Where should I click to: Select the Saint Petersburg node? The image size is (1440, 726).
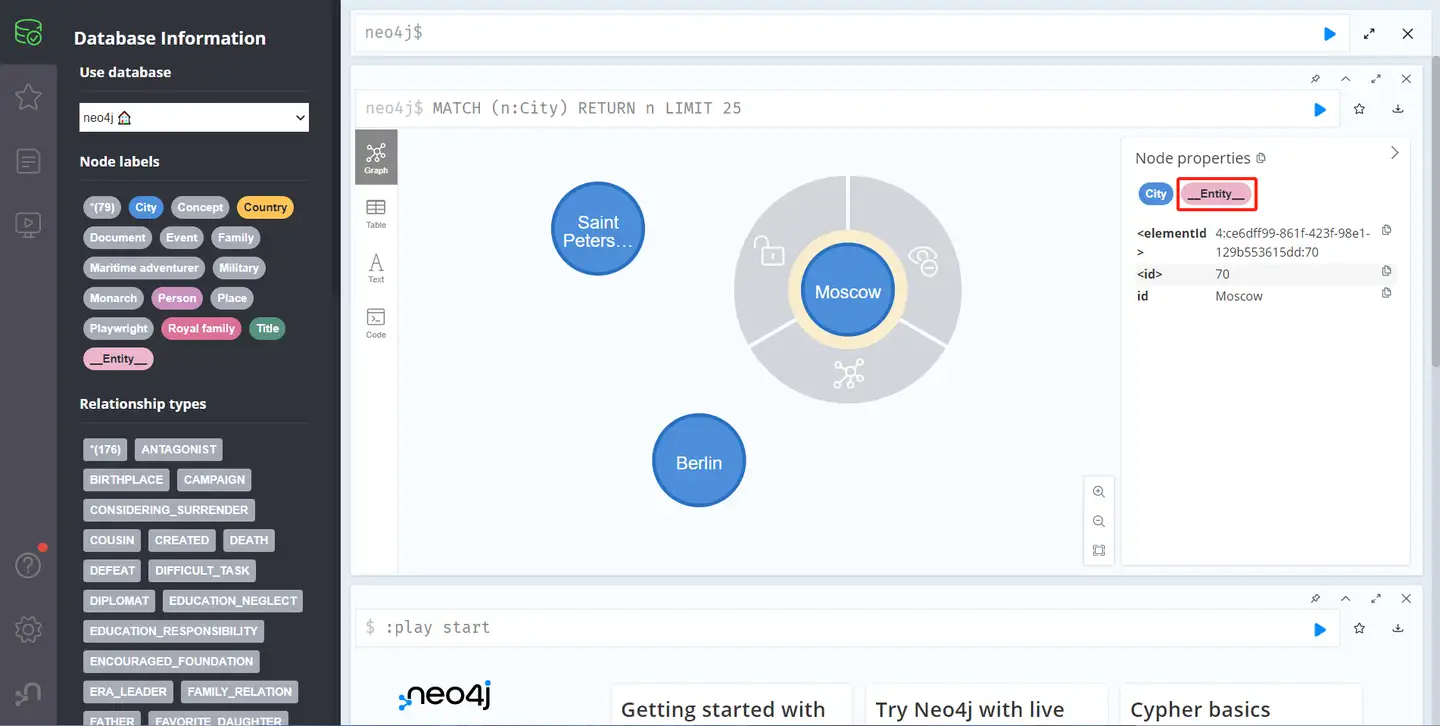(x=598, y=229)
